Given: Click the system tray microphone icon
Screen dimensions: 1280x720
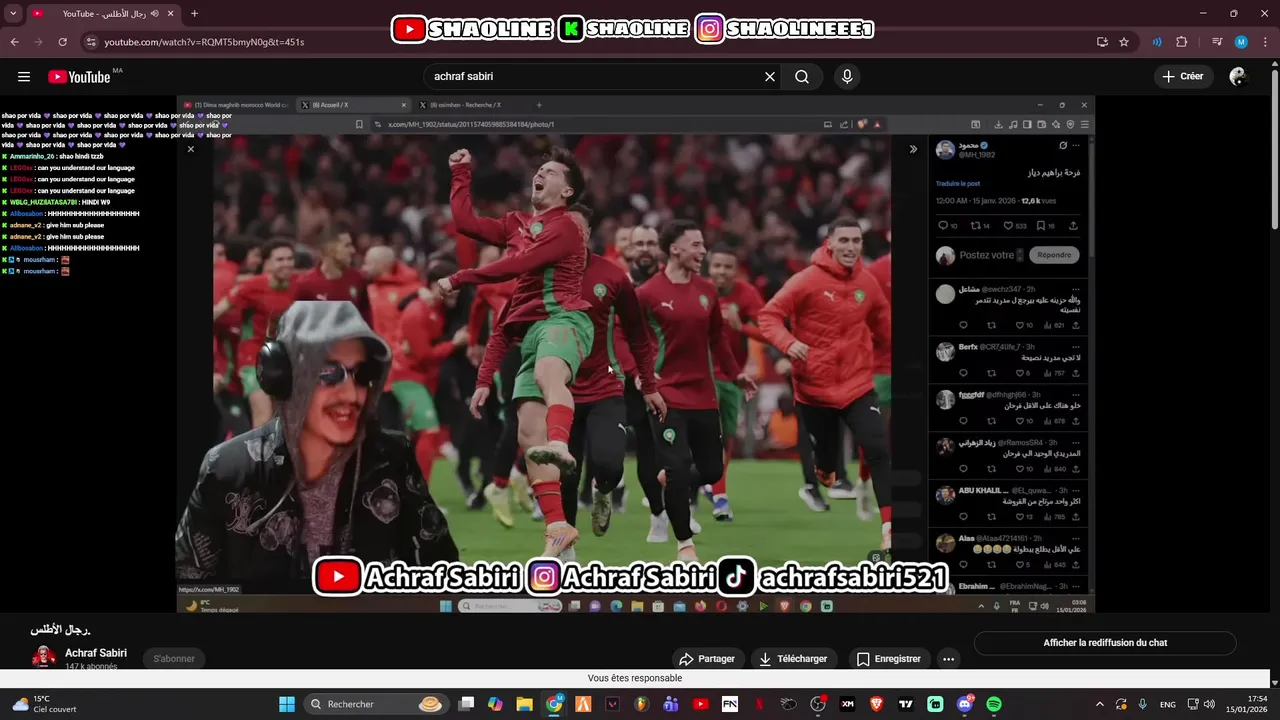Looking at the screenshot, I should click(x=1143, y=704).
